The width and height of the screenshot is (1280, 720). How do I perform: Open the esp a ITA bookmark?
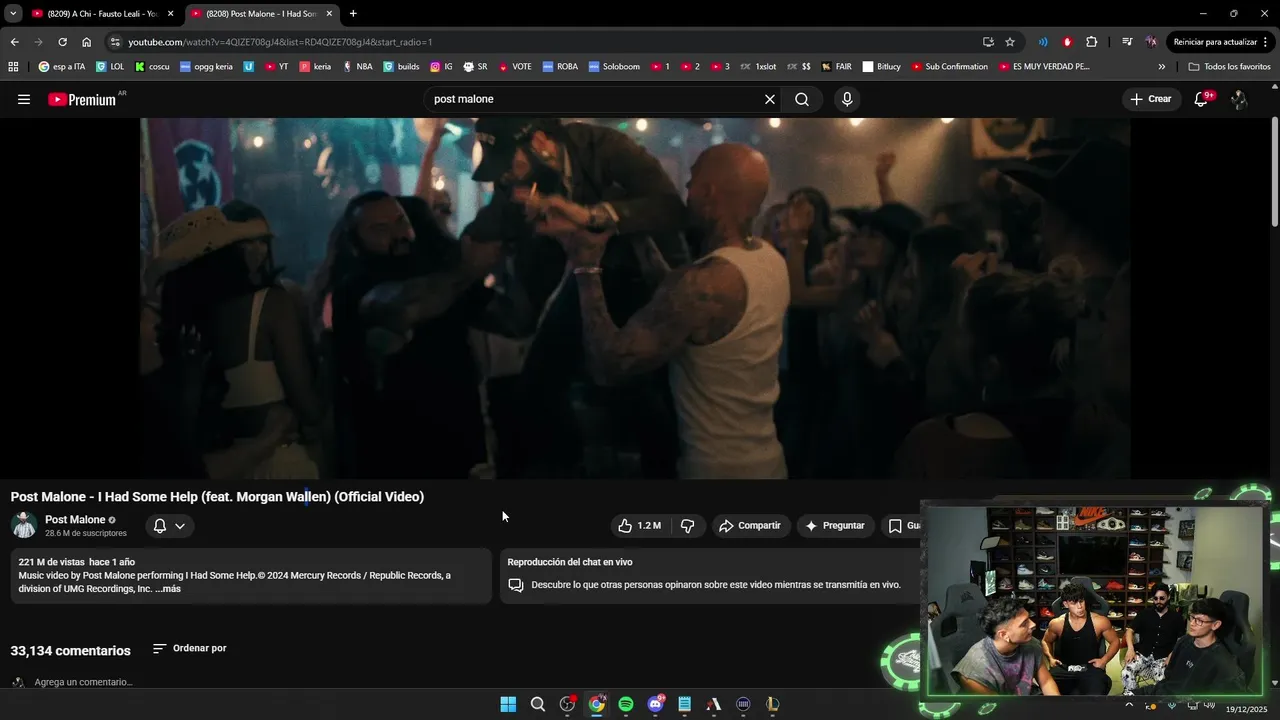tap(62, 67)
